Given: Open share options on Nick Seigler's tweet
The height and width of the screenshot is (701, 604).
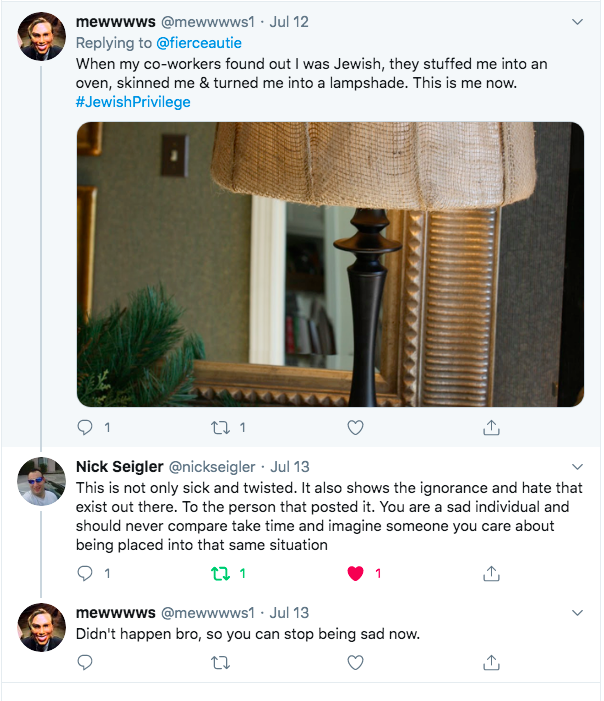Looking at the screenshot, I should (x=491, y=574).
